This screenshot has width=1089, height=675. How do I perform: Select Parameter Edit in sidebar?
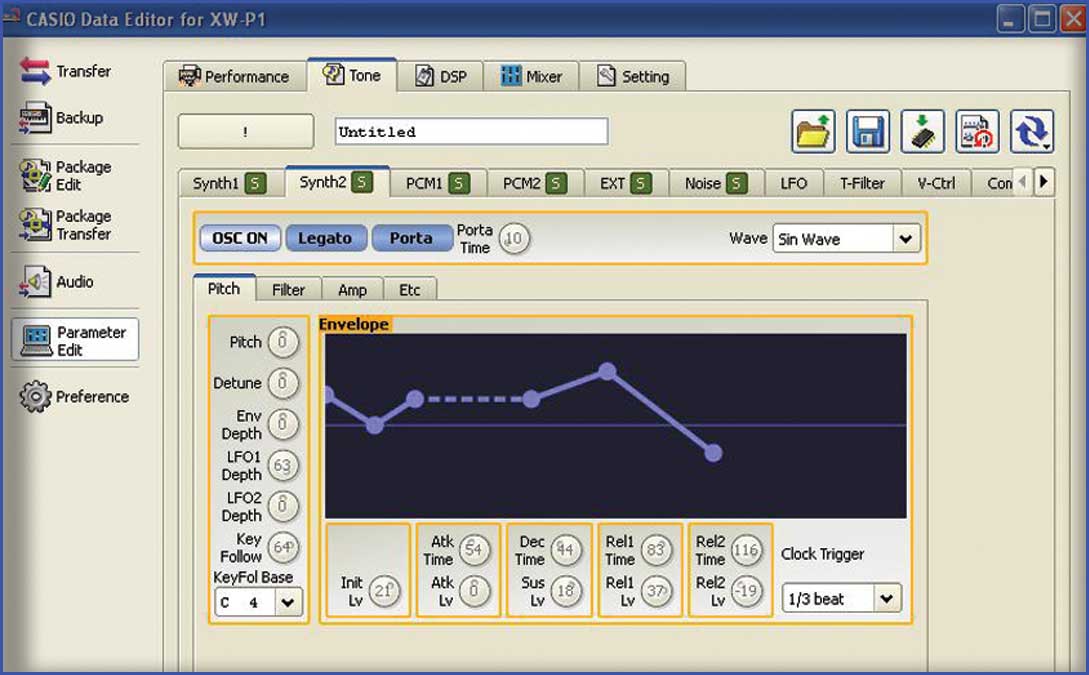(75, 340)
